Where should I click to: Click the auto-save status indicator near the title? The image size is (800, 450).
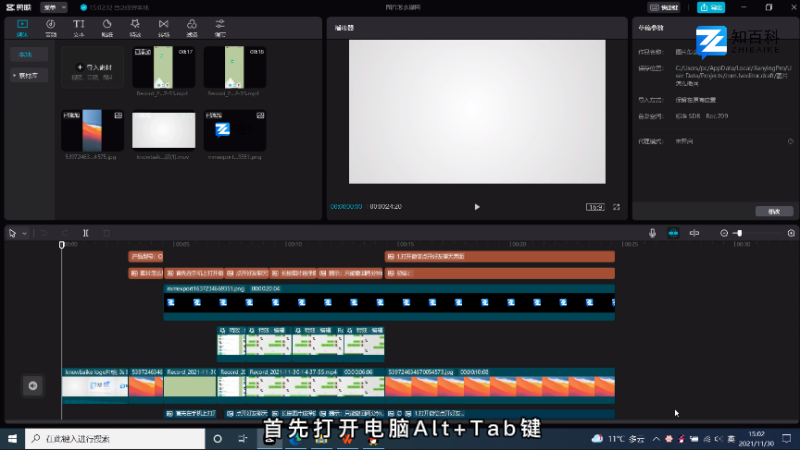click(115, 7)
